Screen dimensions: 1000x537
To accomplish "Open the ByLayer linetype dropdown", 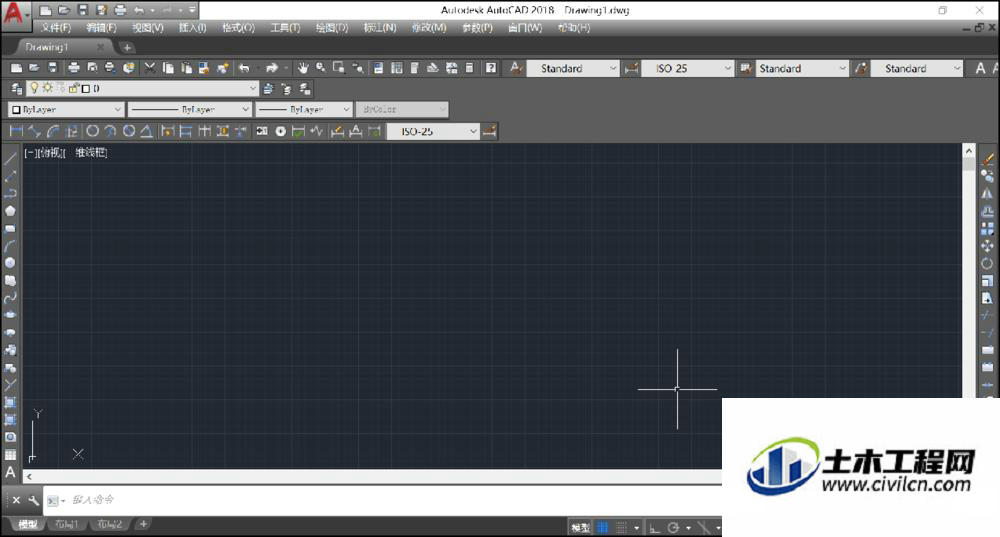I will (x=245, y=110).
